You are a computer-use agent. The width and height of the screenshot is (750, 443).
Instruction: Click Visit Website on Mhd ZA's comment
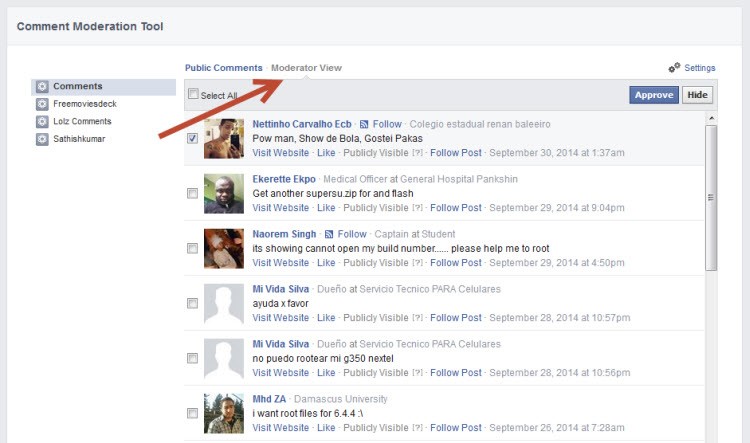(281, 428)
